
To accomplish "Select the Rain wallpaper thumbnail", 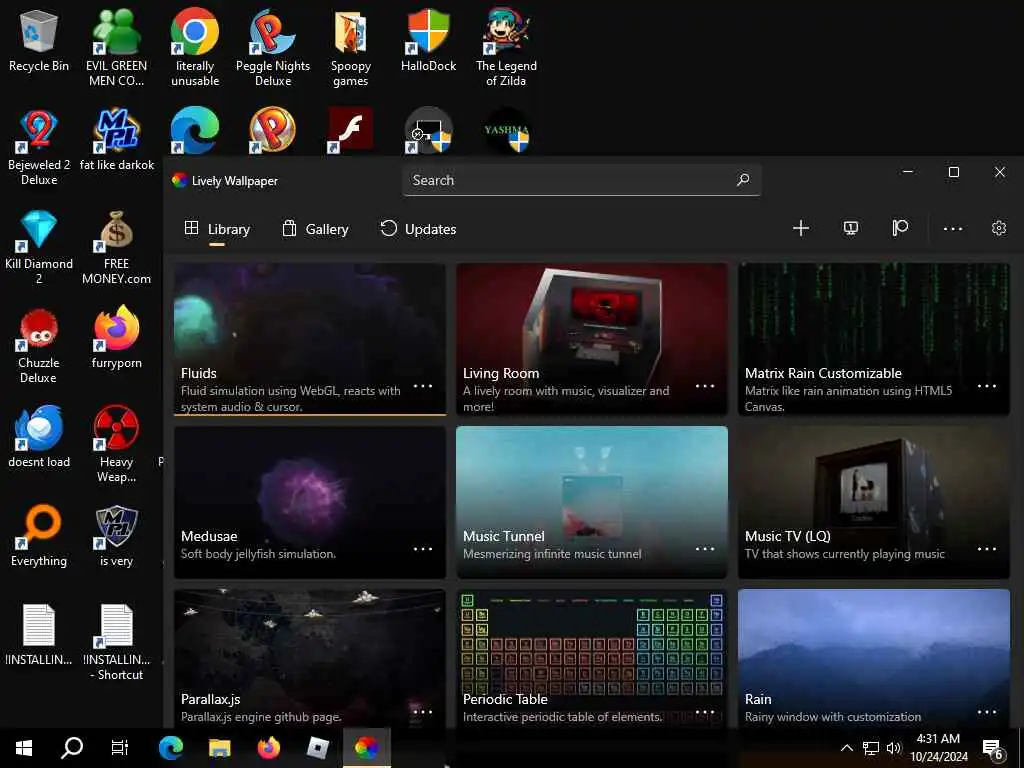I will [x=874, y=658].
